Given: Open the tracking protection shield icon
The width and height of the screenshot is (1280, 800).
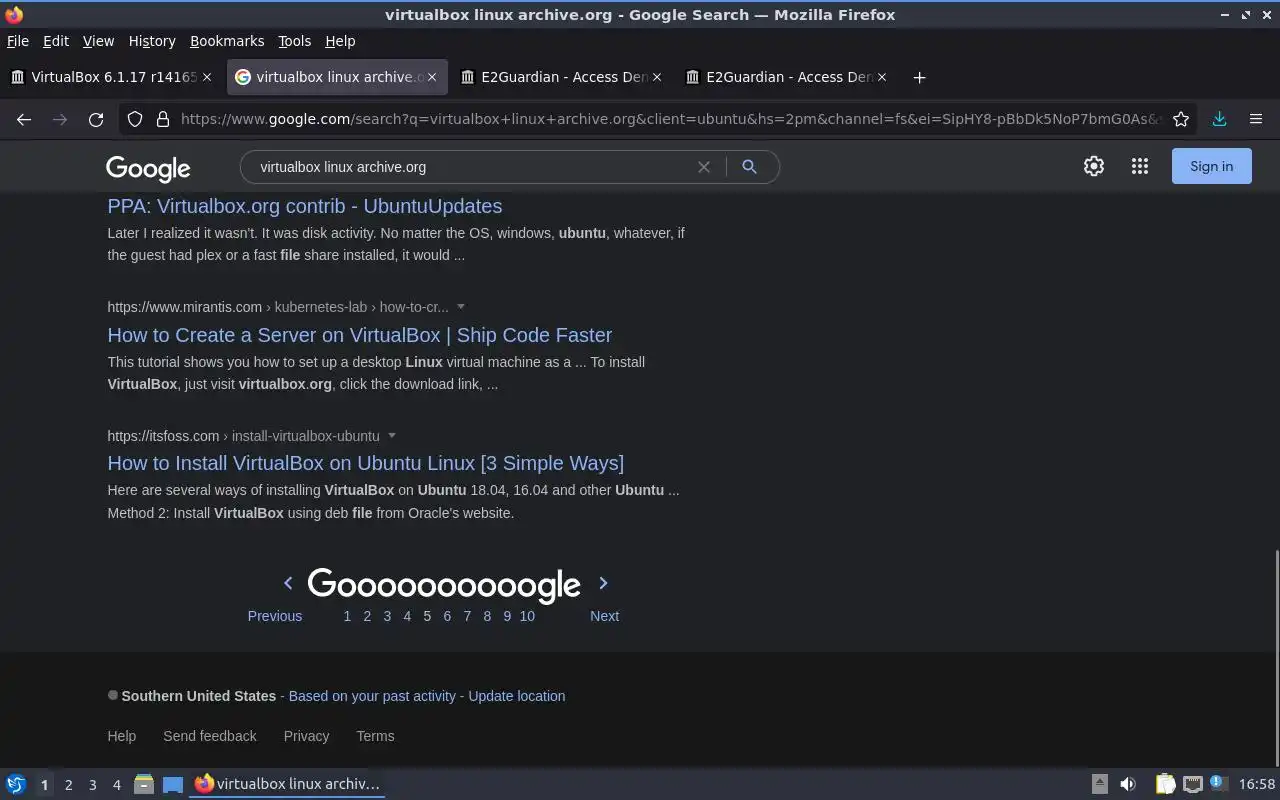Looking at the screenshot, I should click(x=135, y=119).
